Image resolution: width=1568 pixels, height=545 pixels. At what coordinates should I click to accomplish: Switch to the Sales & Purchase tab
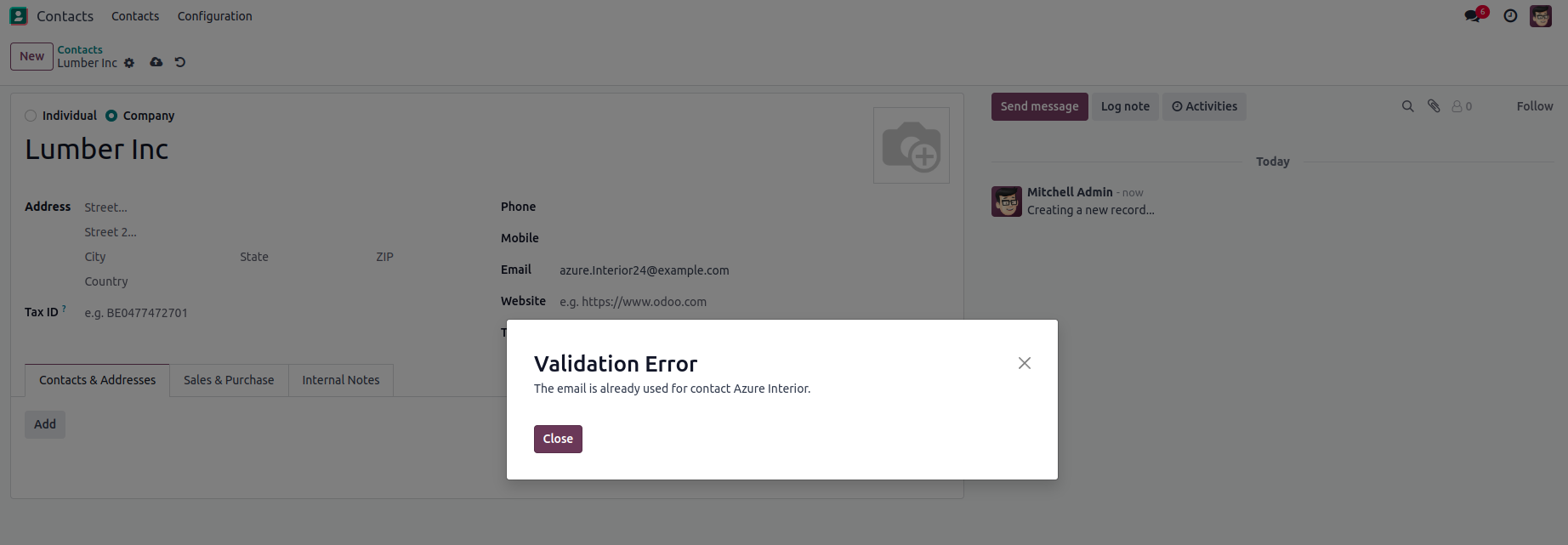(x=229, y=380)
